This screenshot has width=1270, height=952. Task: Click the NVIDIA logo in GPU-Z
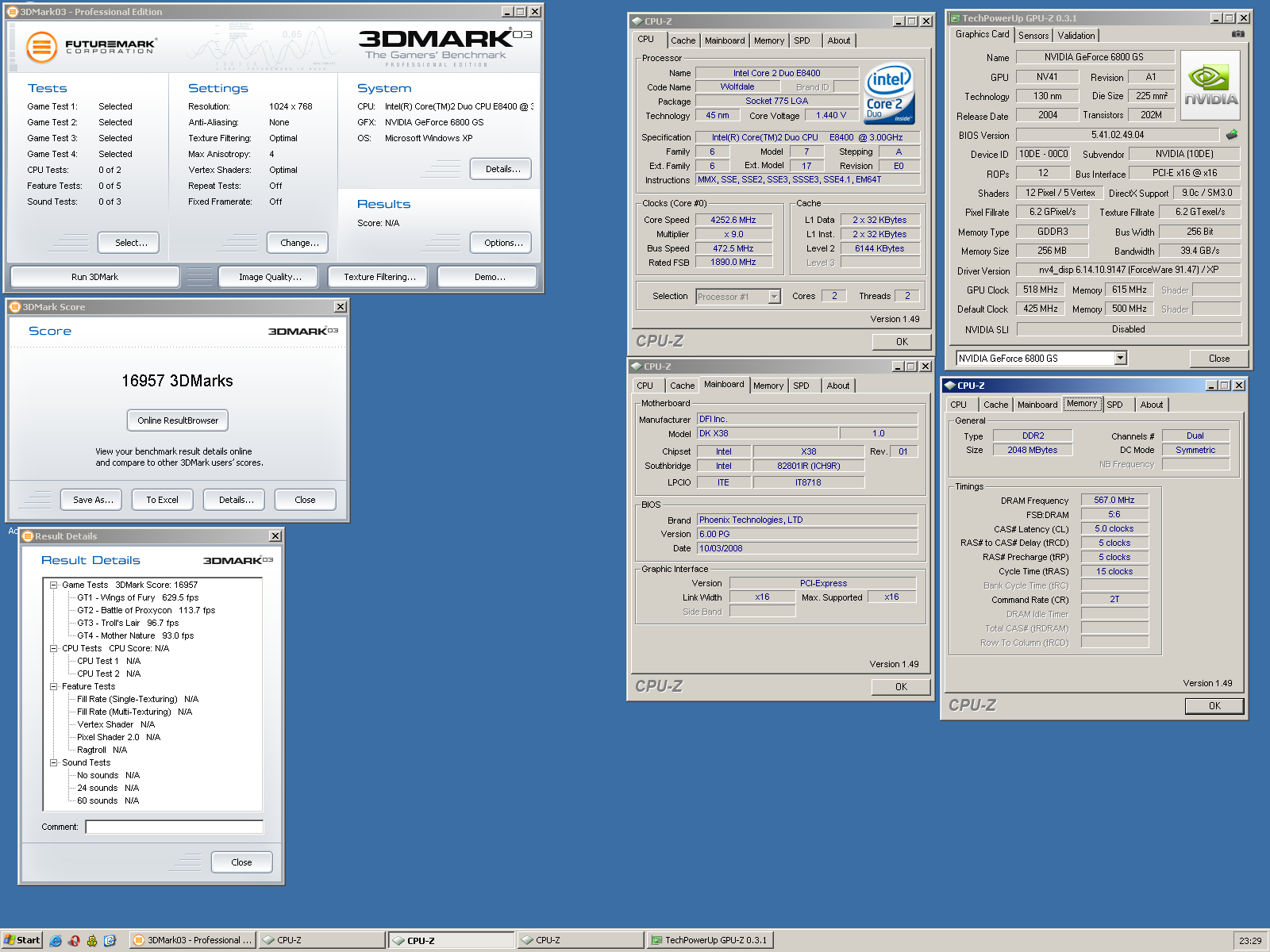[x=1210, y=86]
